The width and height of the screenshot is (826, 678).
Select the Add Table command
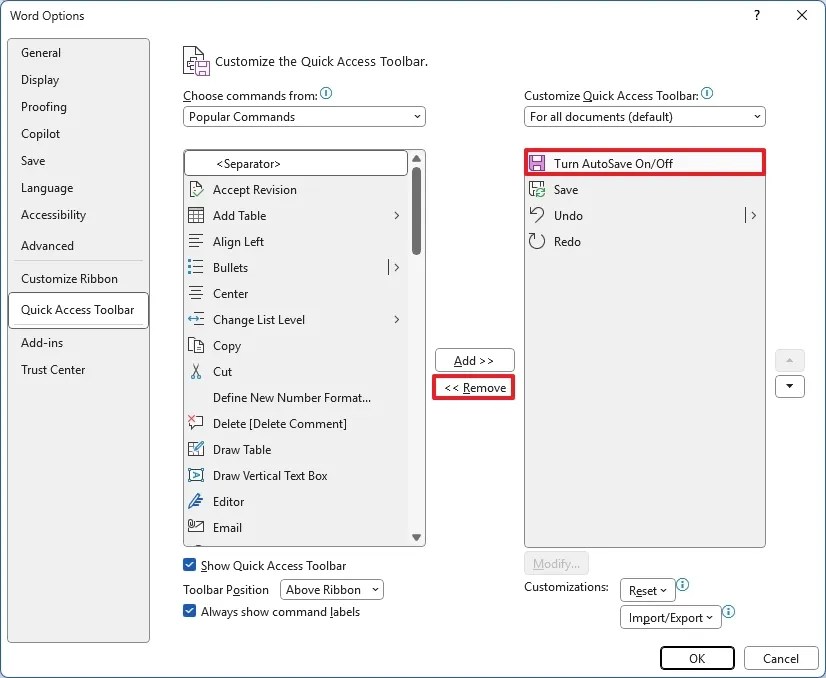pos(238,215)
